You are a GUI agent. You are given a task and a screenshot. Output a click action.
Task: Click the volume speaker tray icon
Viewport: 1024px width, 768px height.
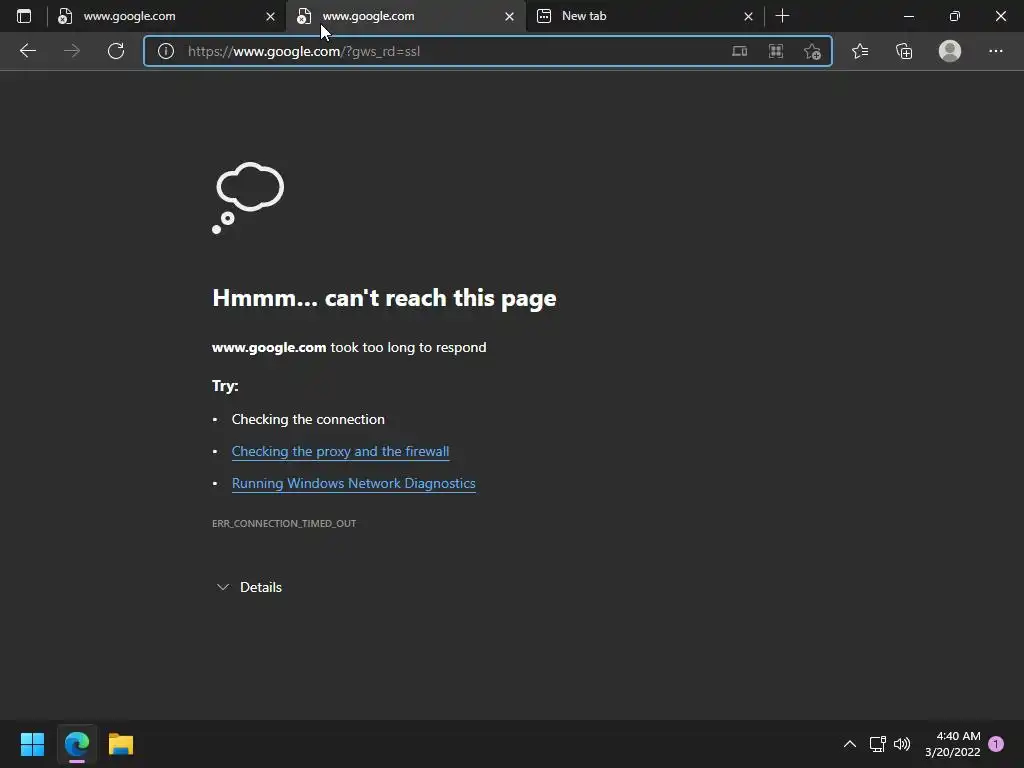[902, 744]
